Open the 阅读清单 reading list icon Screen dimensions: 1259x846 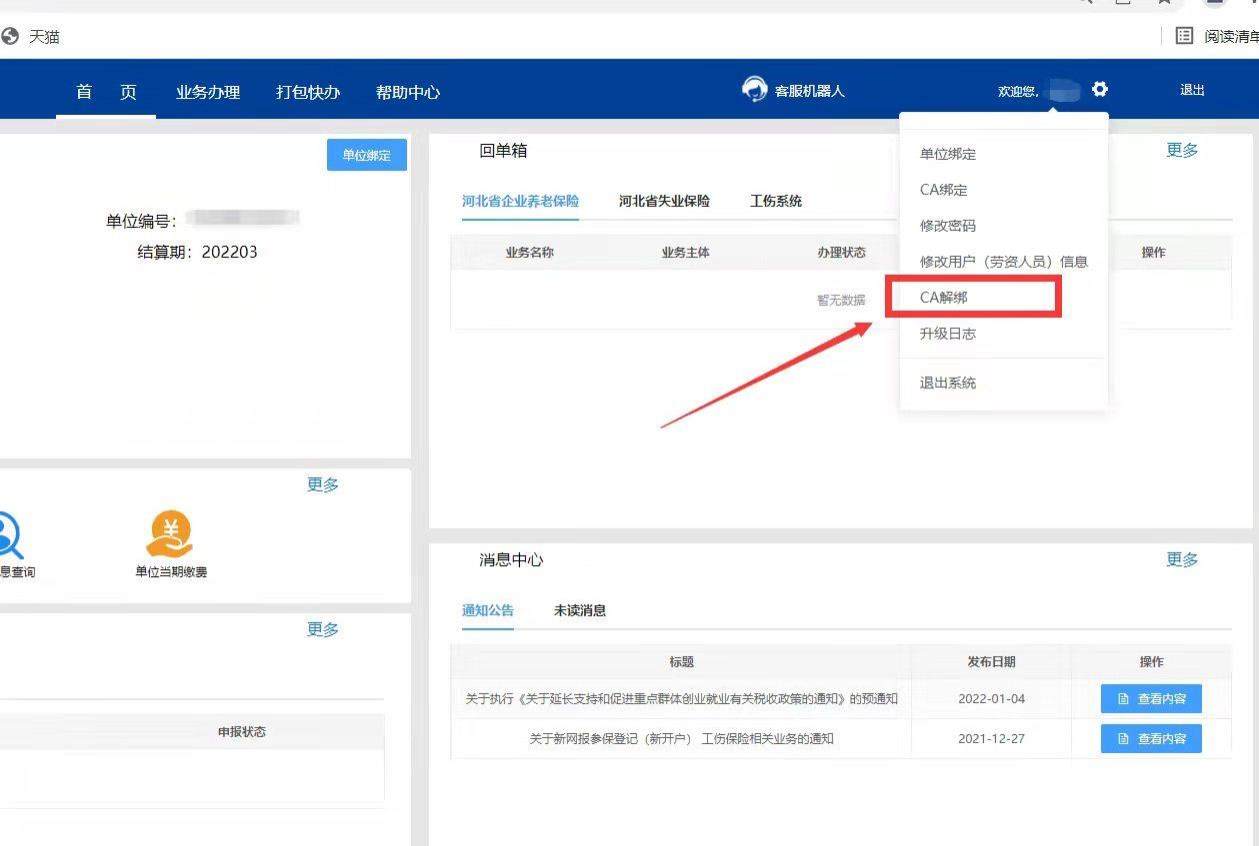point(1184,36)
